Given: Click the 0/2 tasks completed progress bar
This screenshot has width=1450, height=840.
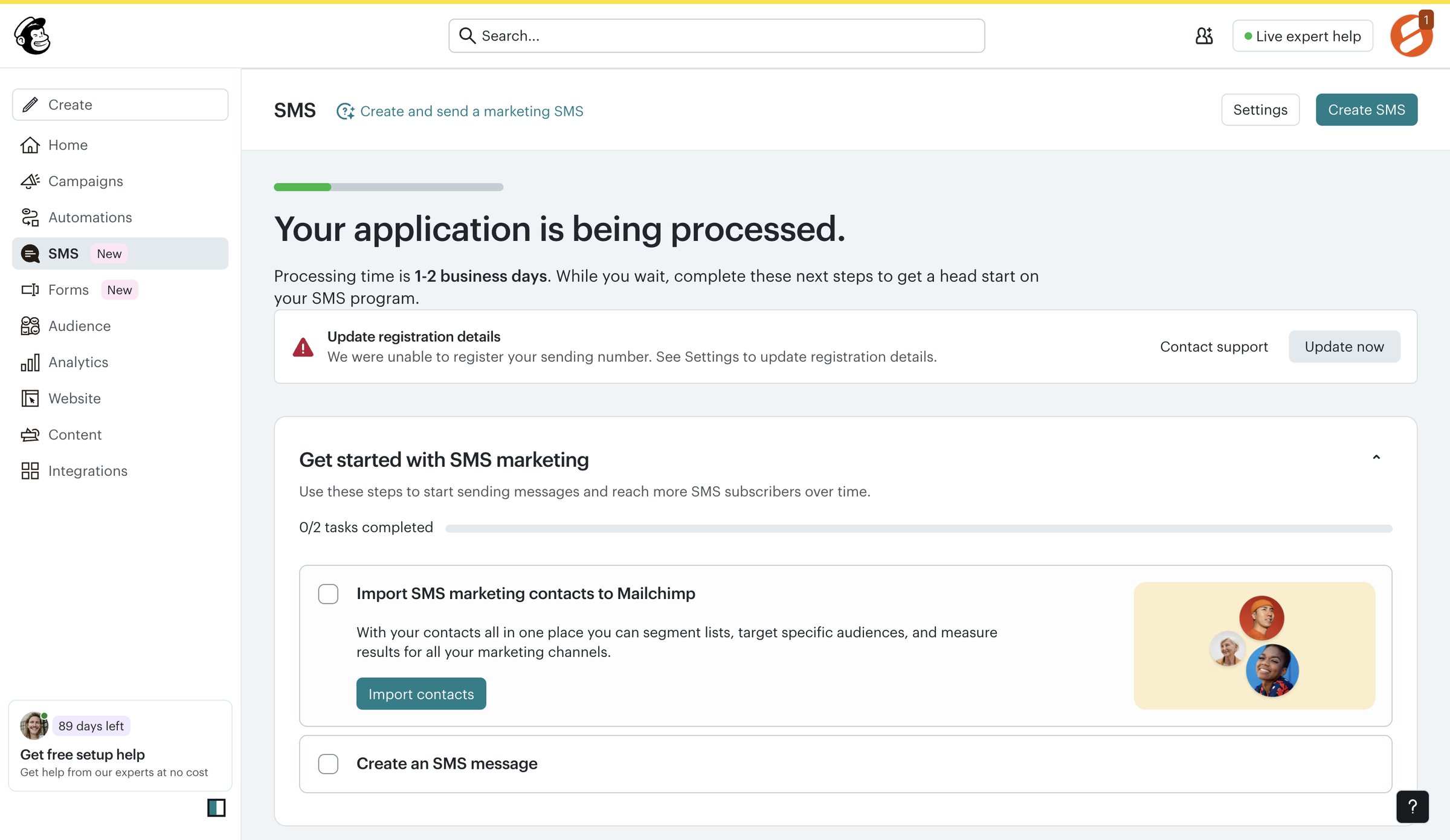Looking at the screenshot, I should pos(918,528).
